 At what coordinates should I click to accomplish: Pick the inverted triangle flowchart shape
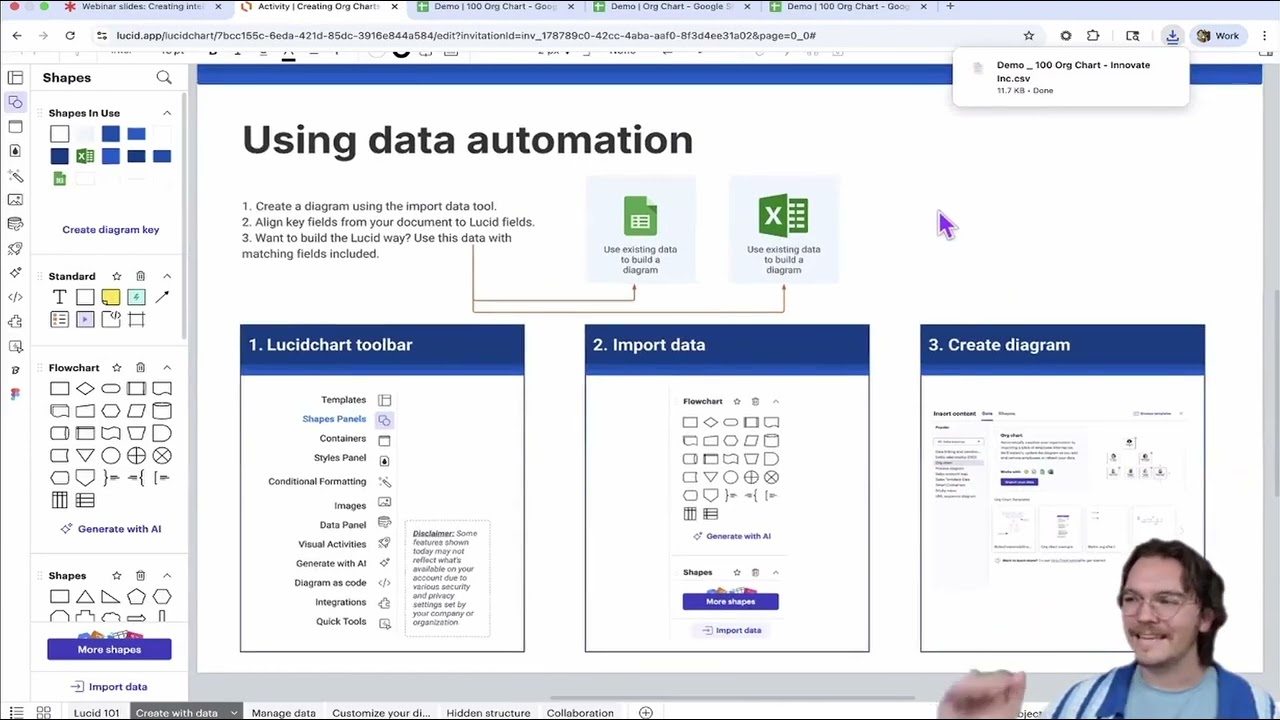click(85, 455)
